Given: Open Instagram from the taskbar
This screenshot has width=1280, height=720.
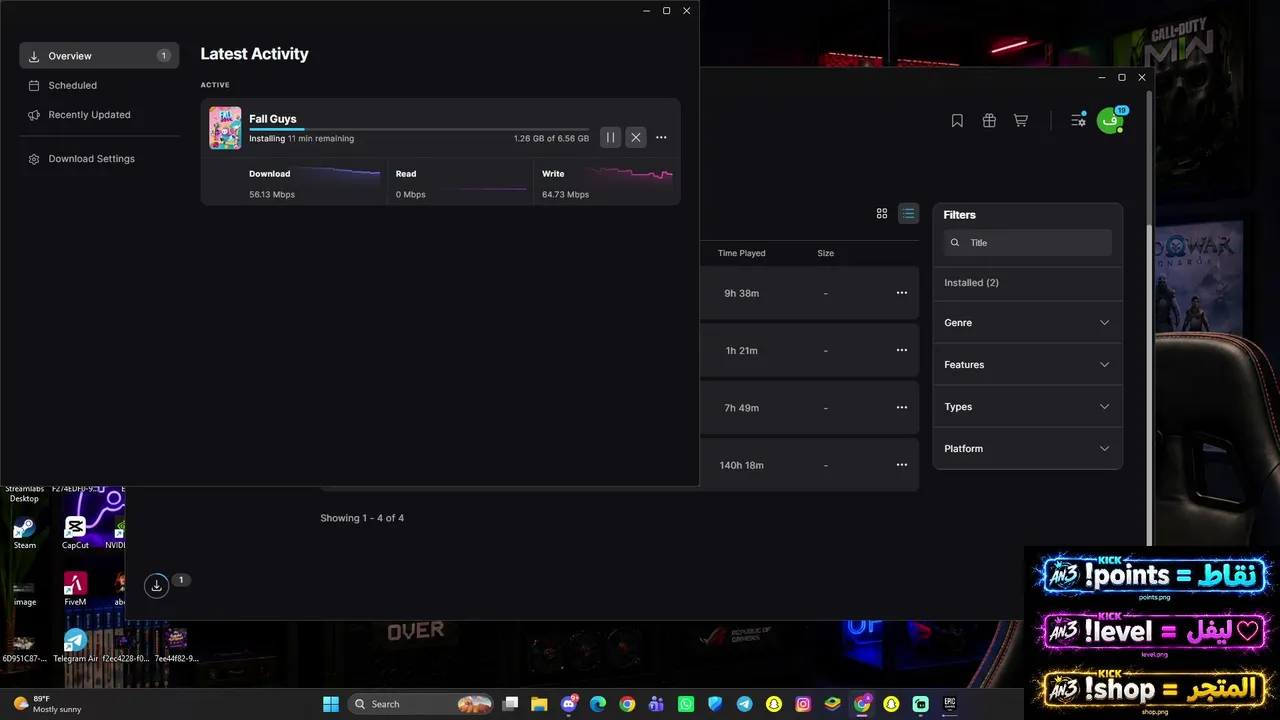Looking at the screenshot, I should click(803, 704).
